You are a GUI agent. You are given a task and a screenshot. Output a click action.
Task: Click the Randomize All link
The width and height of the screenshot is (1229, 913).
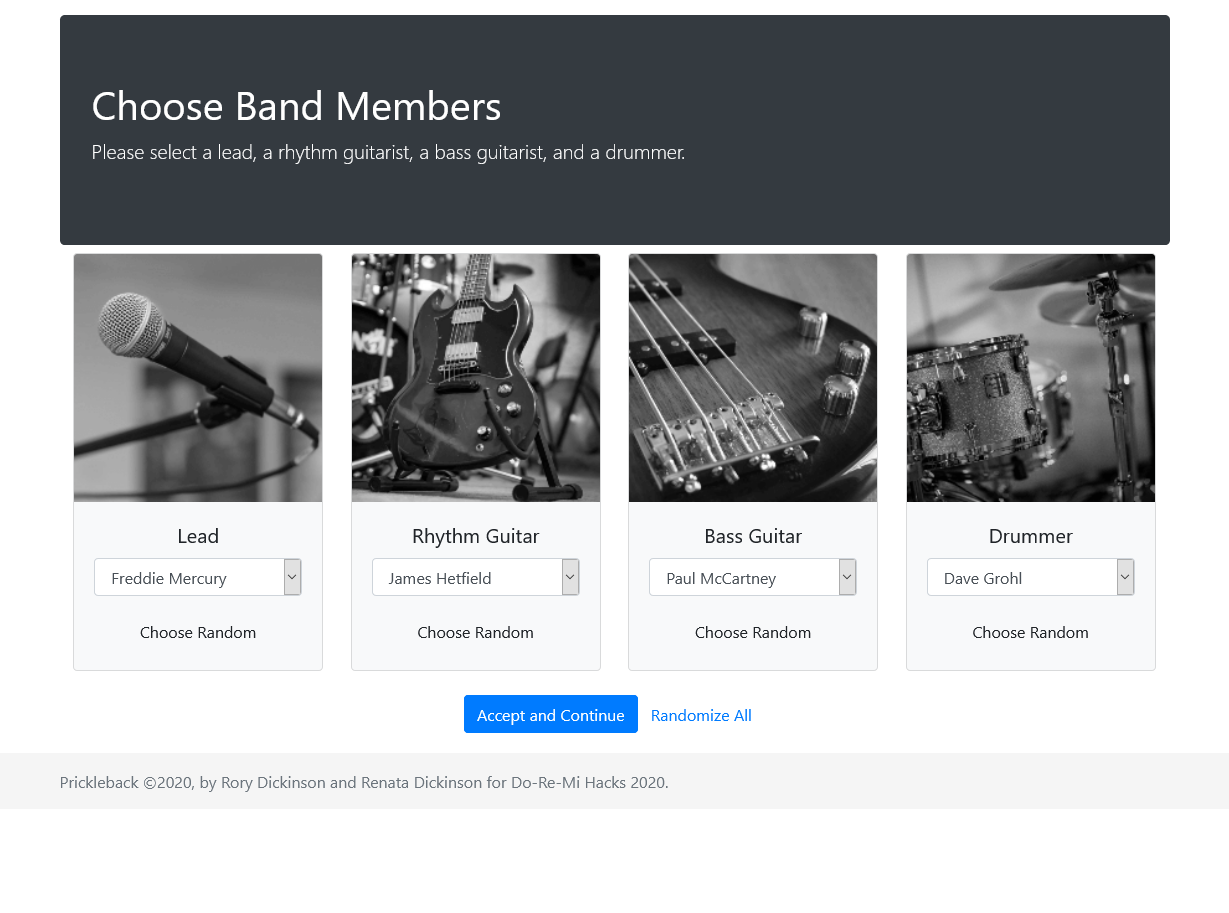[x=701, y=715]
